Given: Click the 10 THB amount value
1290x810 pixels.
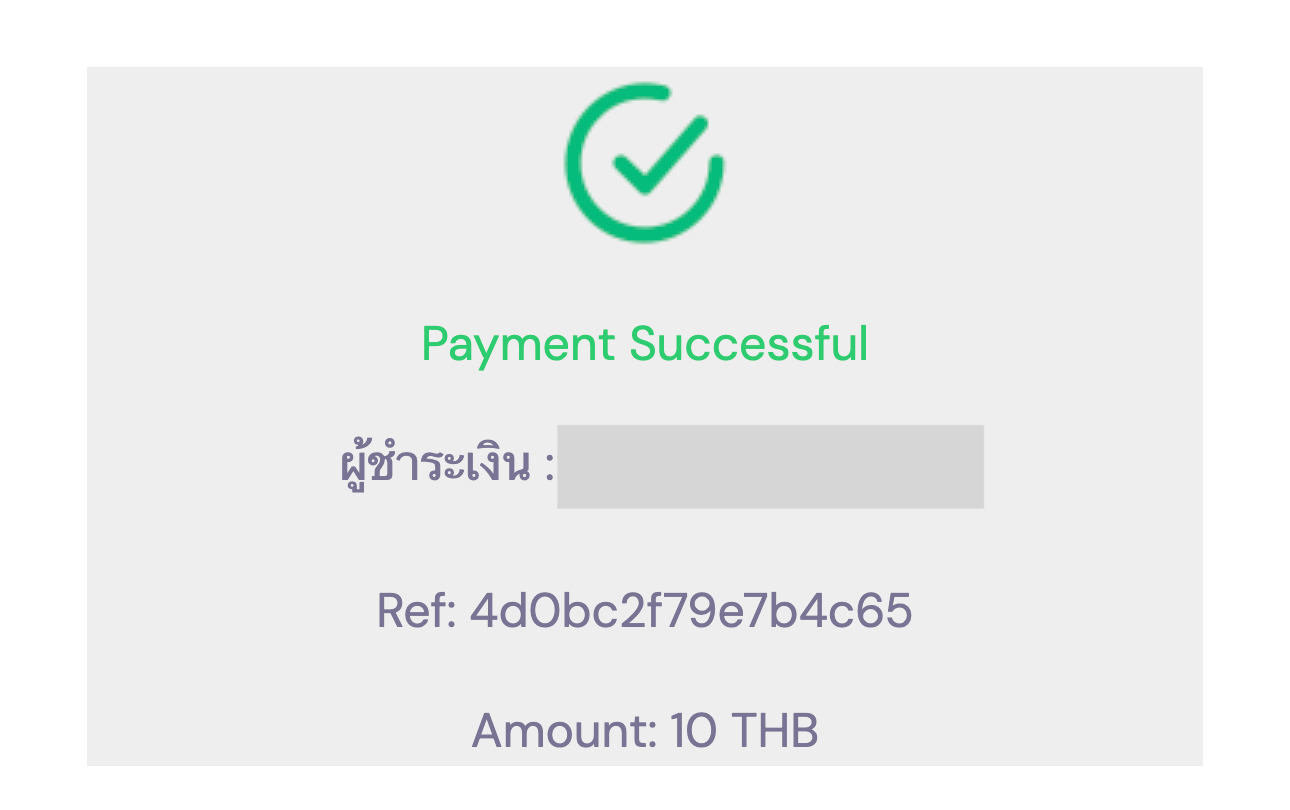Looking at the screenshot, I should point(745,731).
